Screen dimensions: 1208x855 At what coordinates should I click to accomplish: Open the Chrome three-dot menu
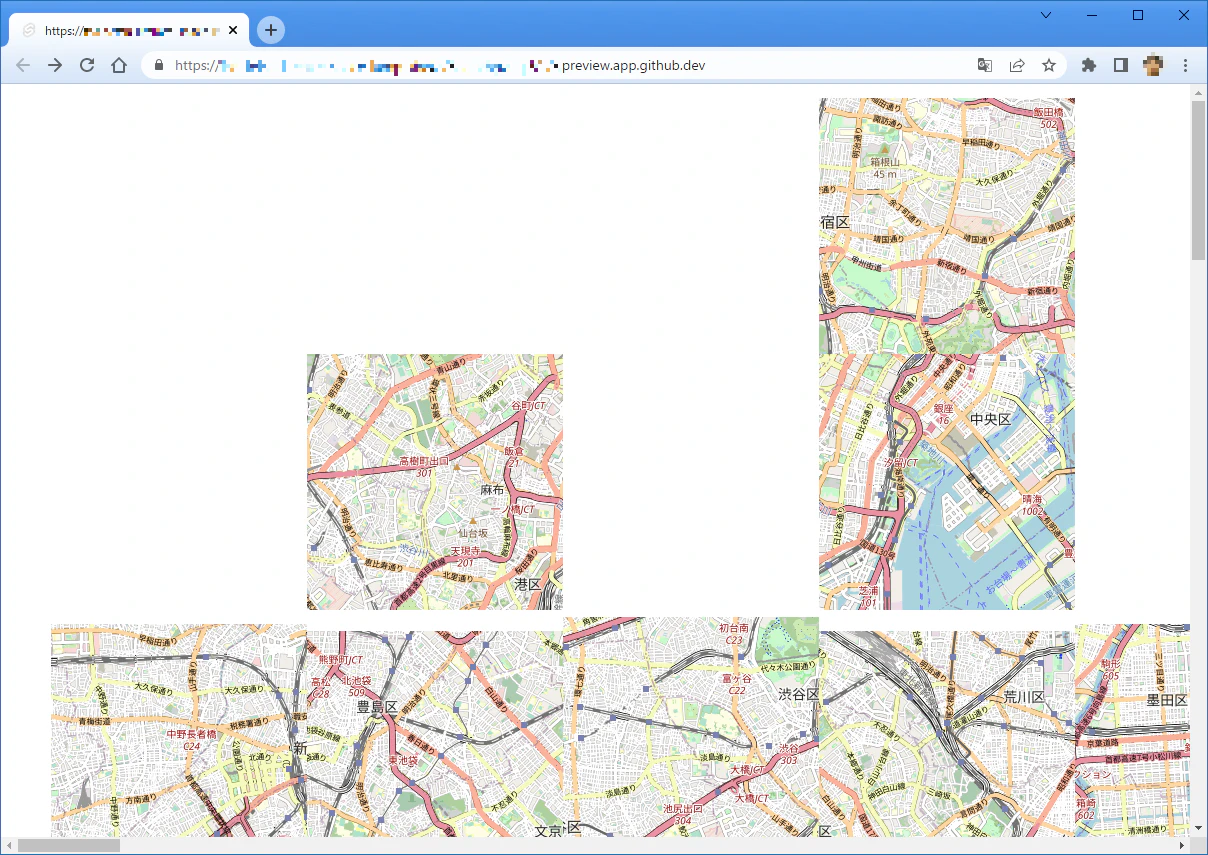[1185, 65]
